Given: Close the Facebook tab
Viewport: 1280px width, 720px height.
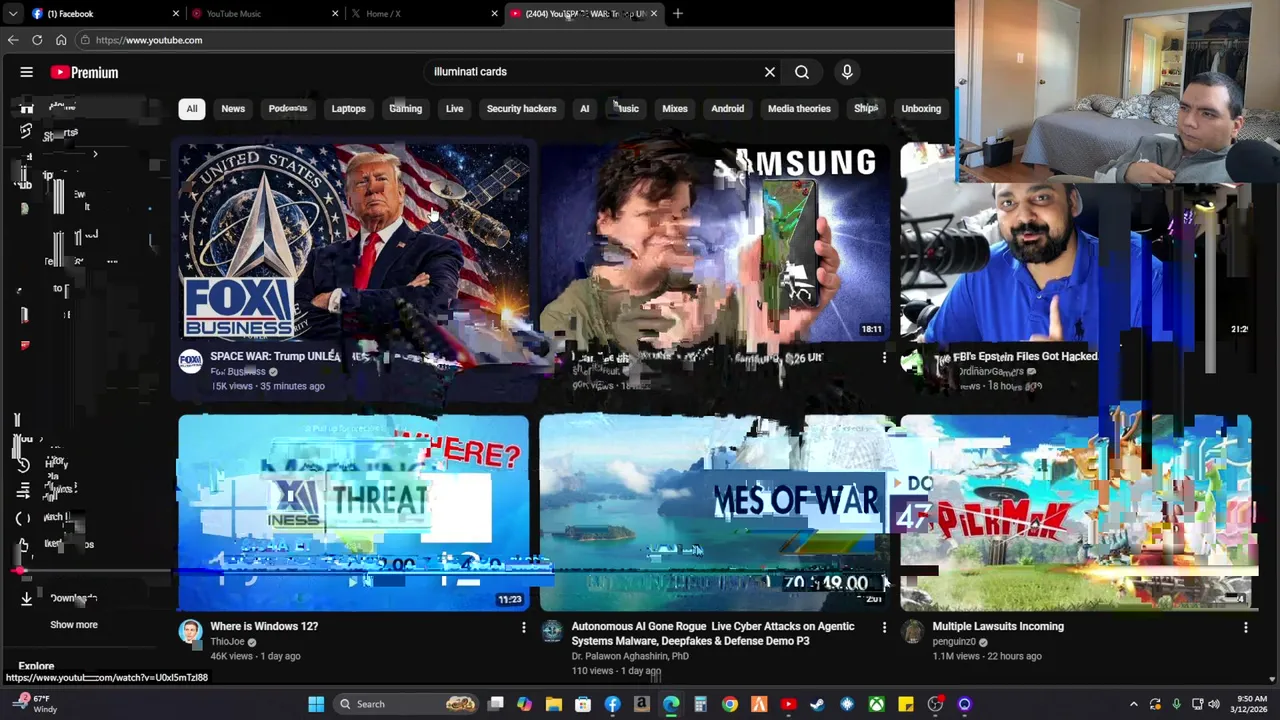Looking at the screenshot, I should click(176, 14).
